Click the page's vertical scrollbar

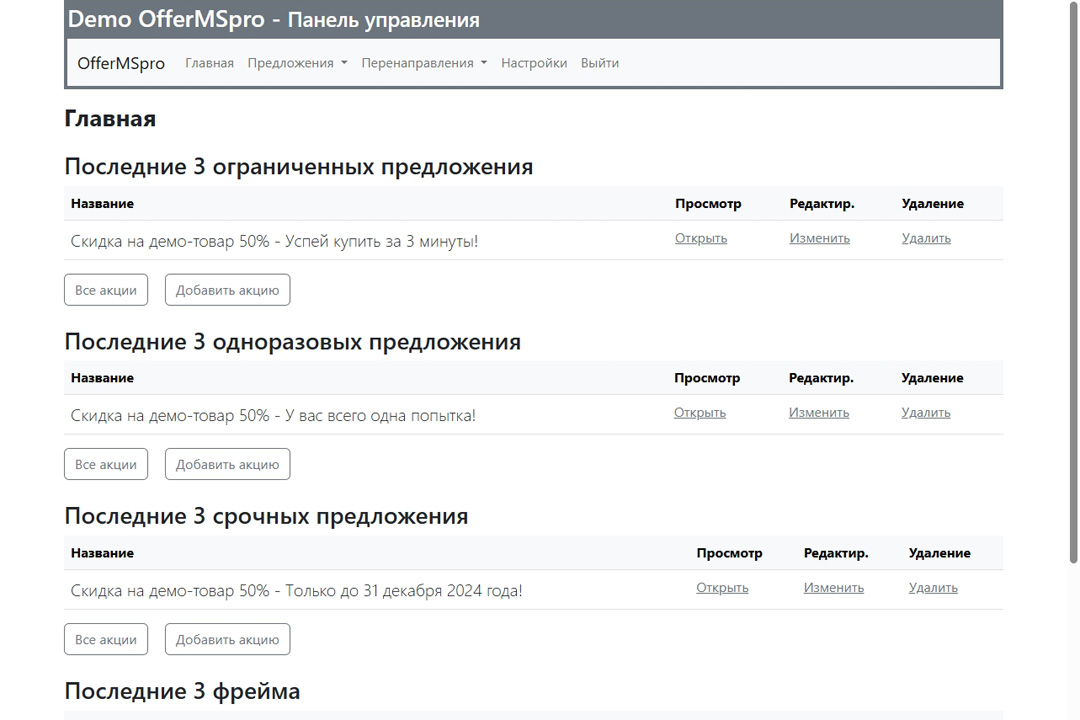[1074, 282]
